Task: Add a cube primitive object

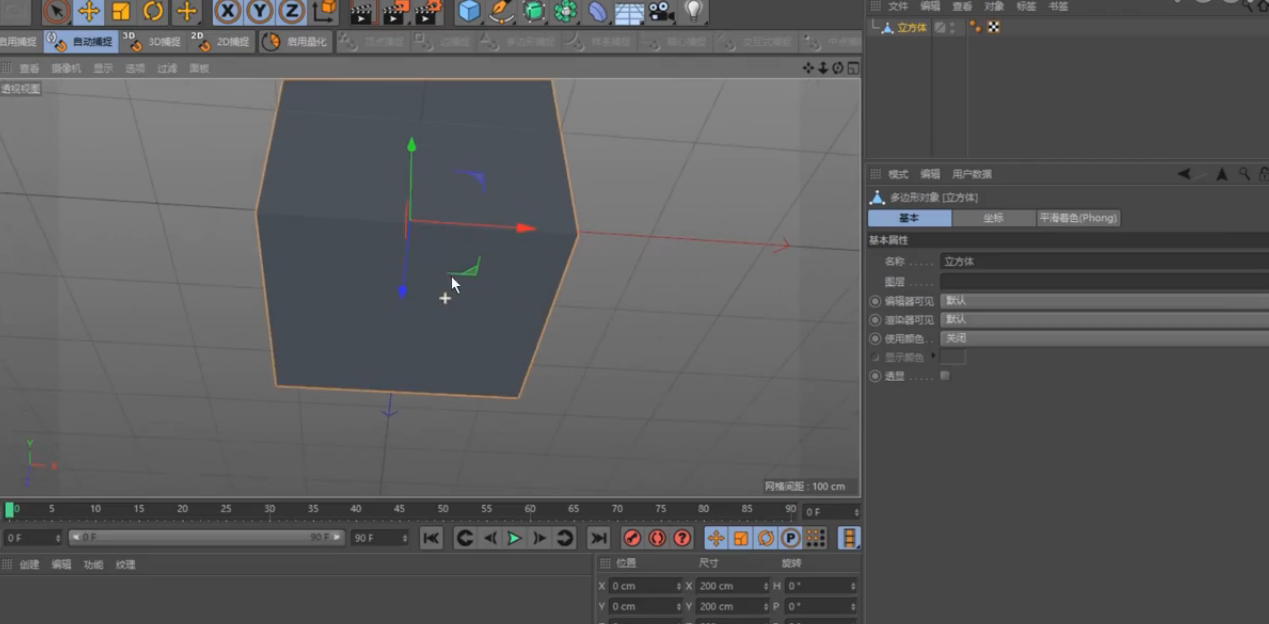Action: 469,11
